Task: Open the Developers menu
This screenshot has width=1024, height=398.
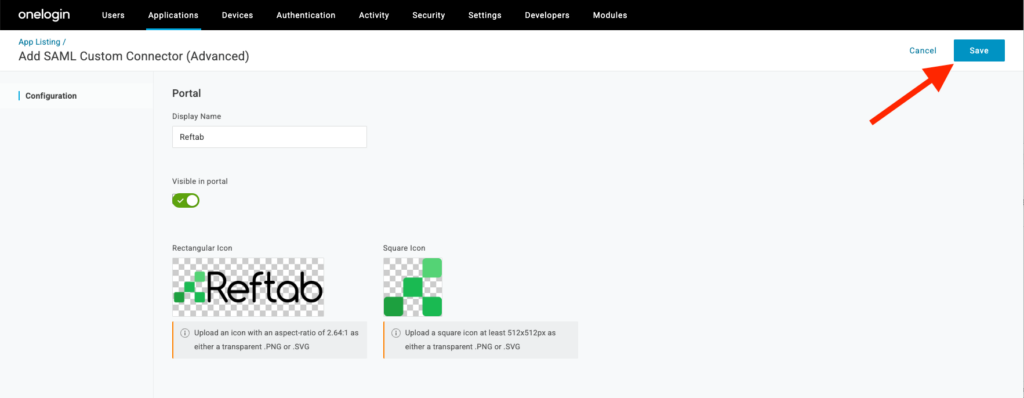Action: (547, 15)
